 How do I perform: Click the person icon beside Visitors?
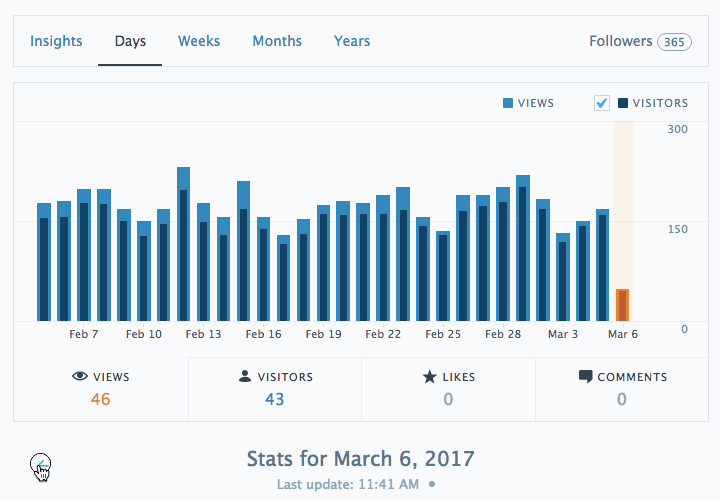pyautogui.click(x=245, y=377)
